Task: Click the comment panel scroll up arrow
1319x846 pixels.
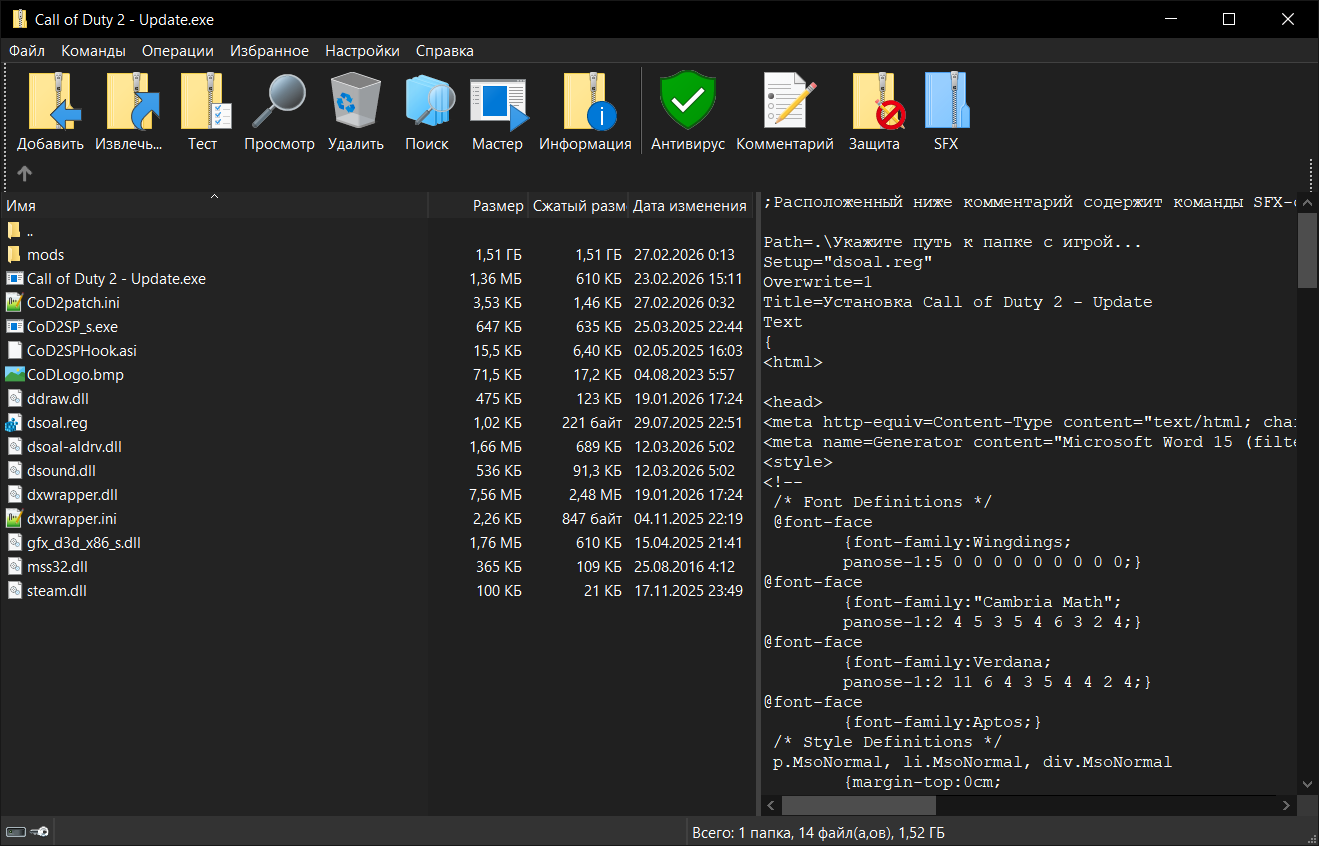Action: (1307, 201)
